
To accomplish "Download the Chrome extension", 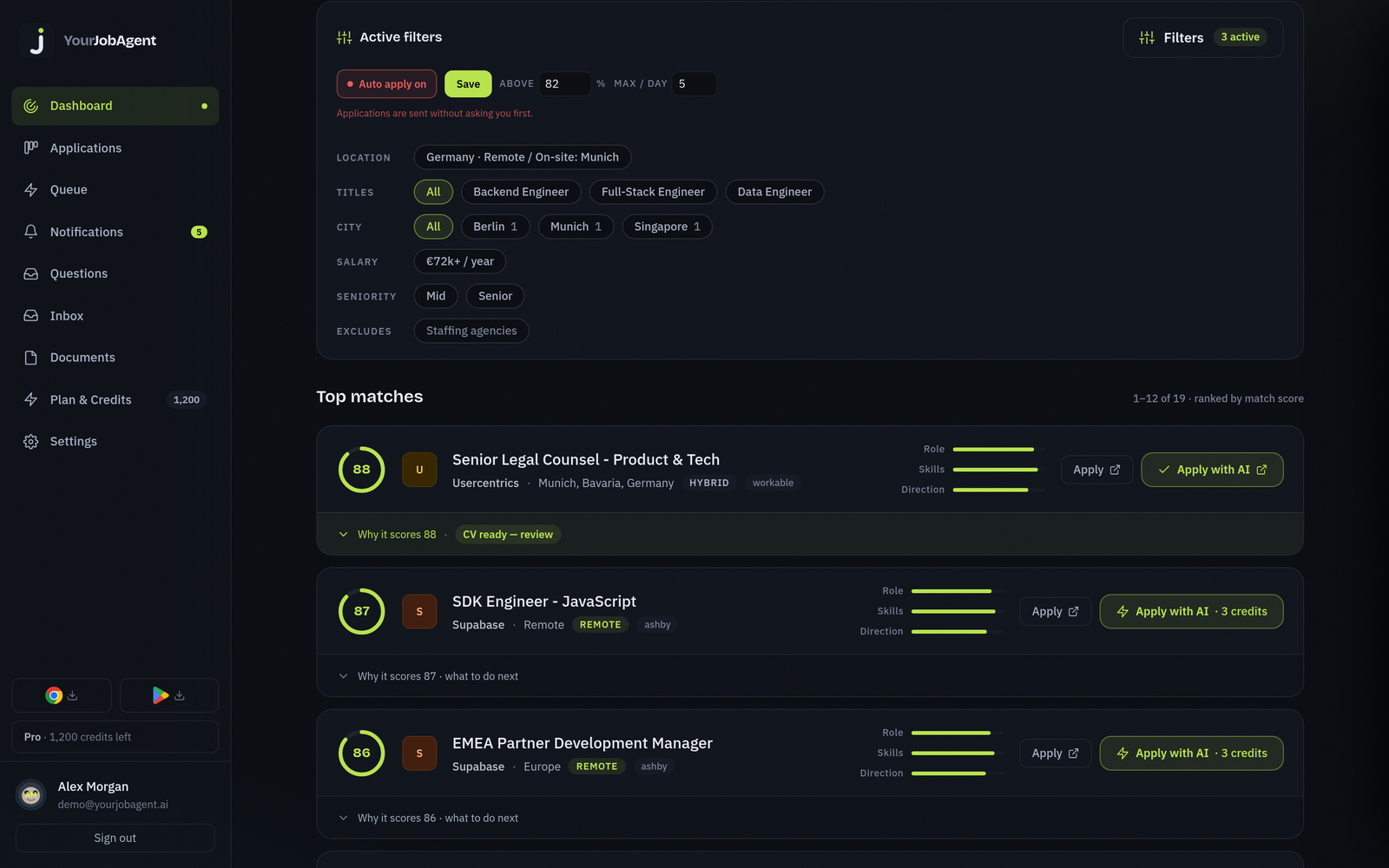I will [62, 695].
